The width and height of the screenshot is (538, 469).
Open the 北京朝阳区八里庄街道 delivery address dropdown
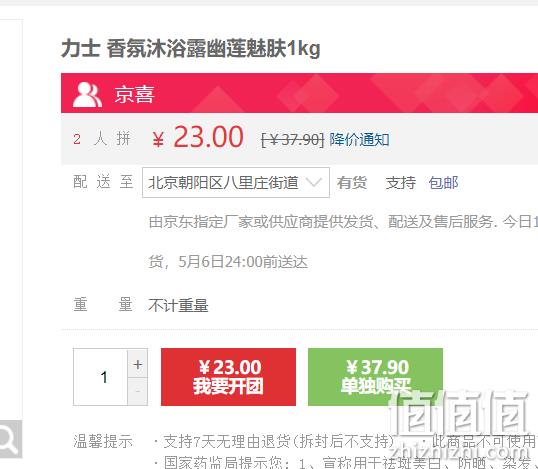[x=236, y=183]
